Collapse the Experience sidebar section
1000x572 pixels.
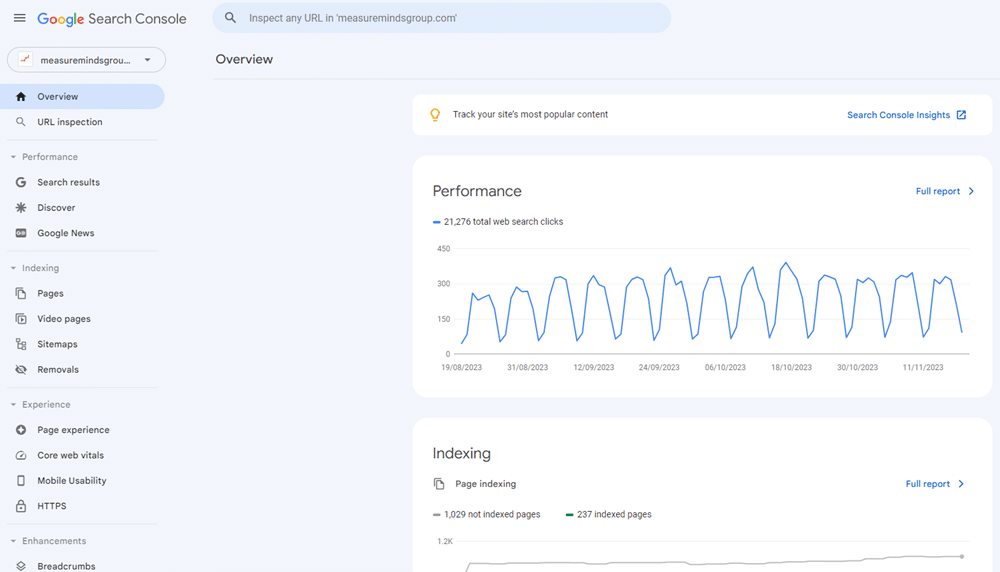pos(40,404)
